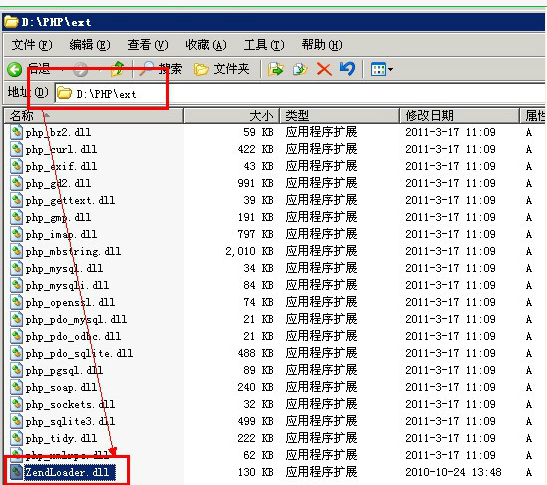Click the Move To folder icon
Viewport: 547px width, 485px height.
pyautogui.click(x=276, y=69)
